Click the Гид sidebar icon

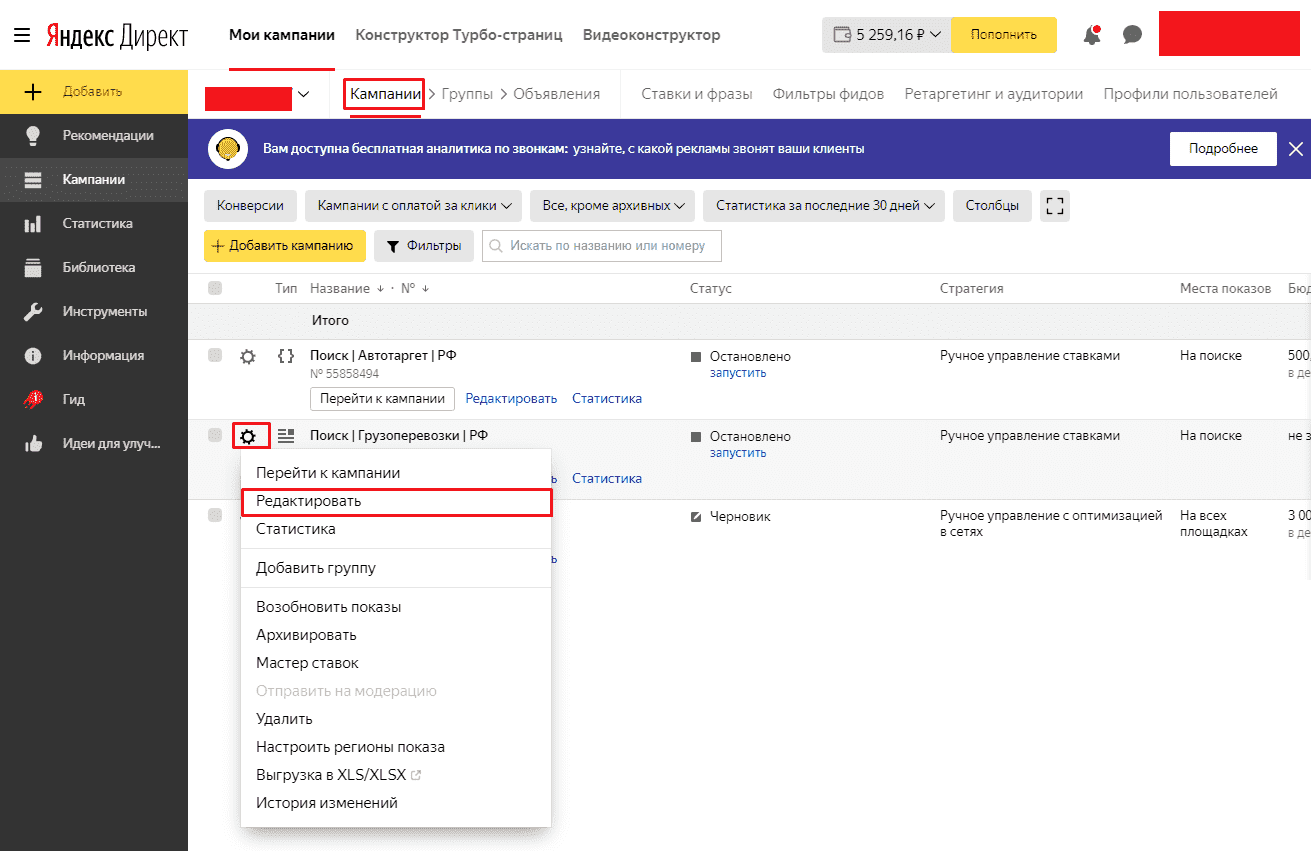point(32,399)
